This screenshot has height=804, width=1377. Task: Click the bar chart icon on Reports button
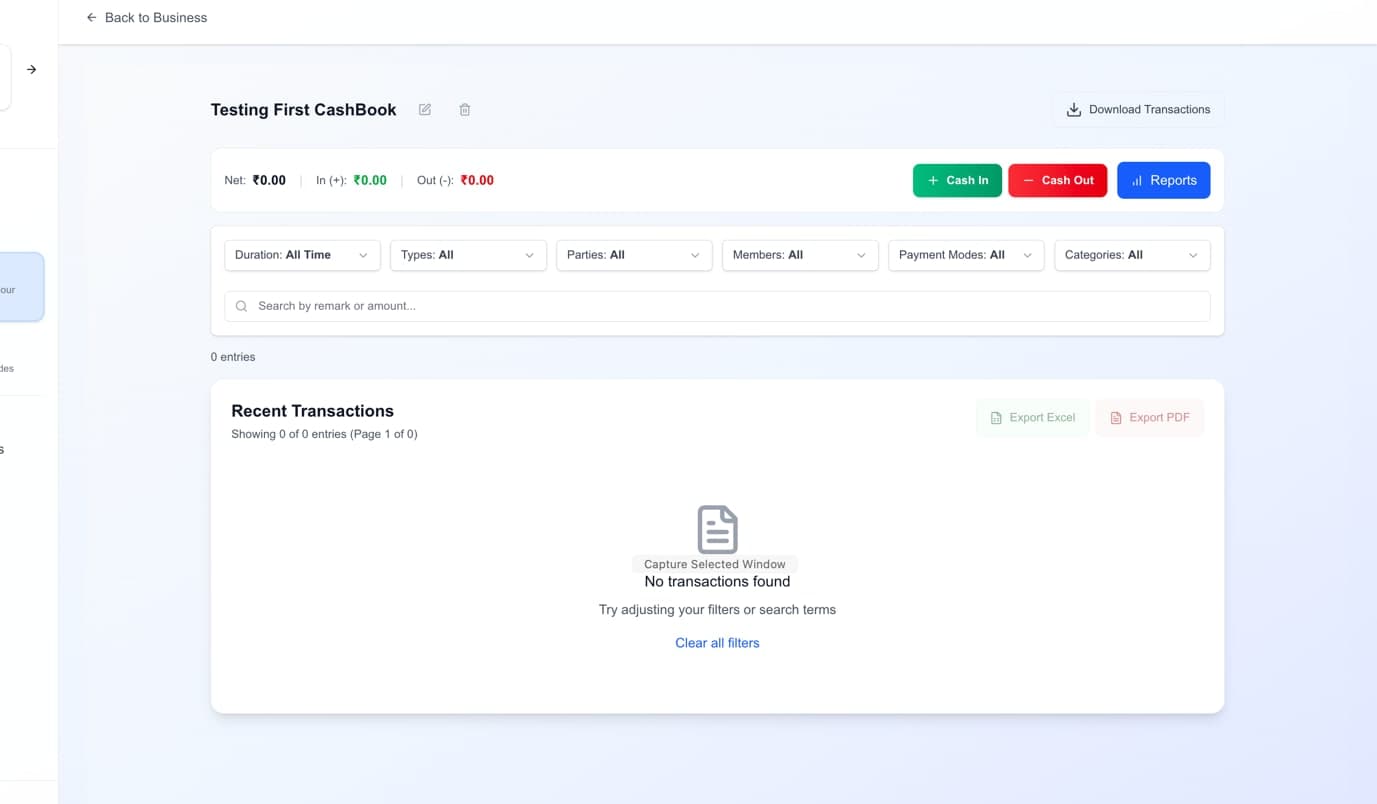pyautogui.click(x=1137, y=181)
